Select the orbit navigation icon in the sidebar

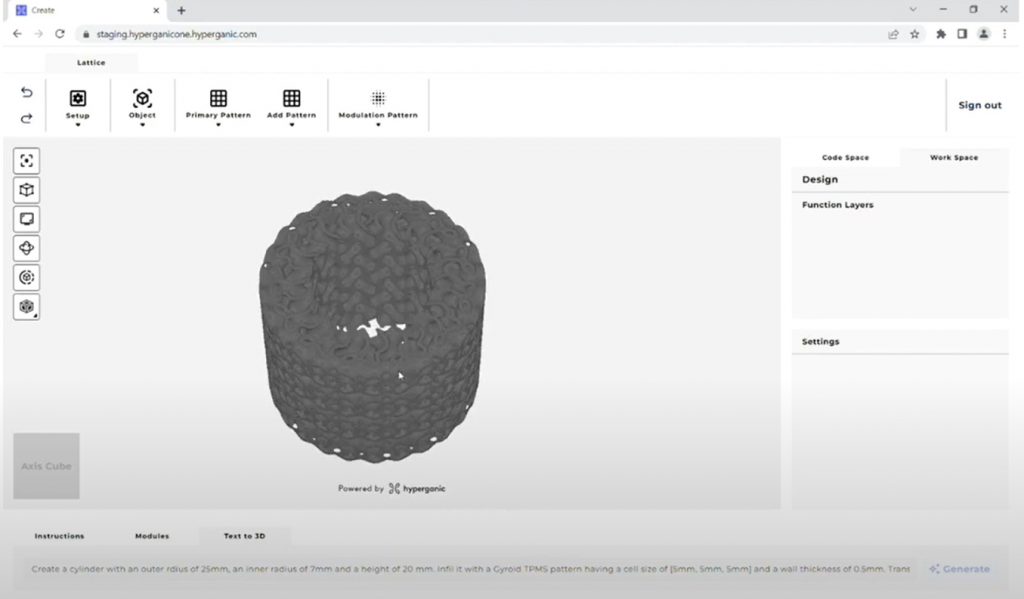point(26,248)
